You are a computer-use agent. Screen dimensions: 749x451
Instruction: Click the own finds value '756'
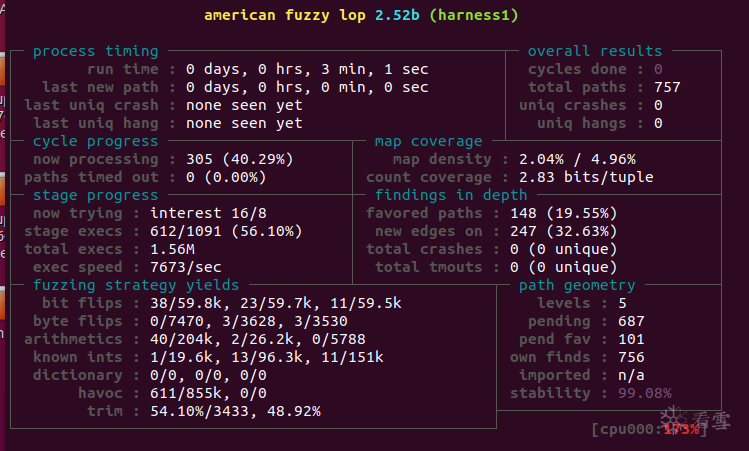click(631, 357)
